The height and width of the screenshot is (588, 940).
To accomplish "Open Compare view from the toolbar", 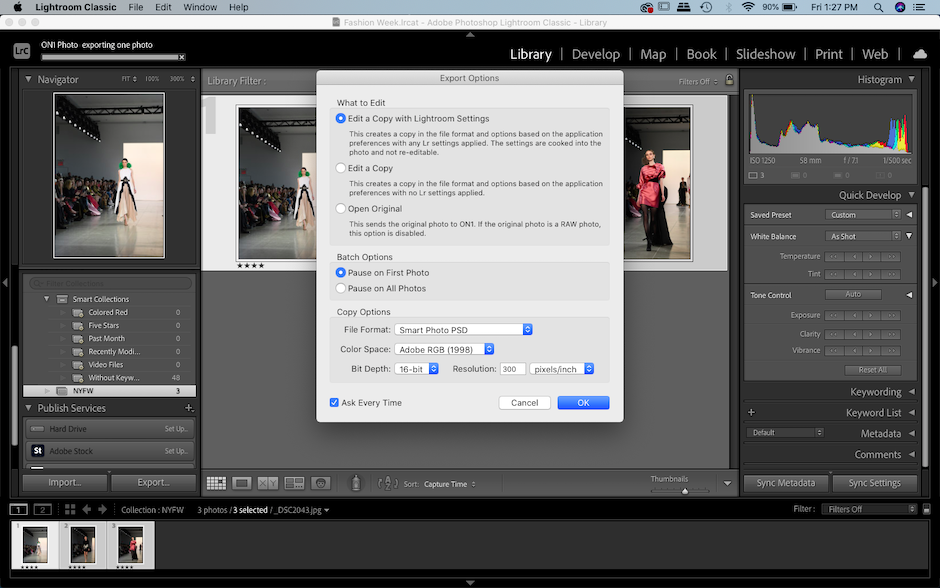I will click(267, 483).
